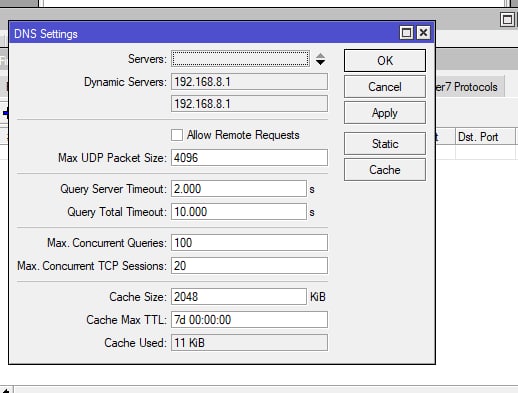Click the KiB unit next to Cache Size
This screenshot has width=518, height=393.
point(318,297)
